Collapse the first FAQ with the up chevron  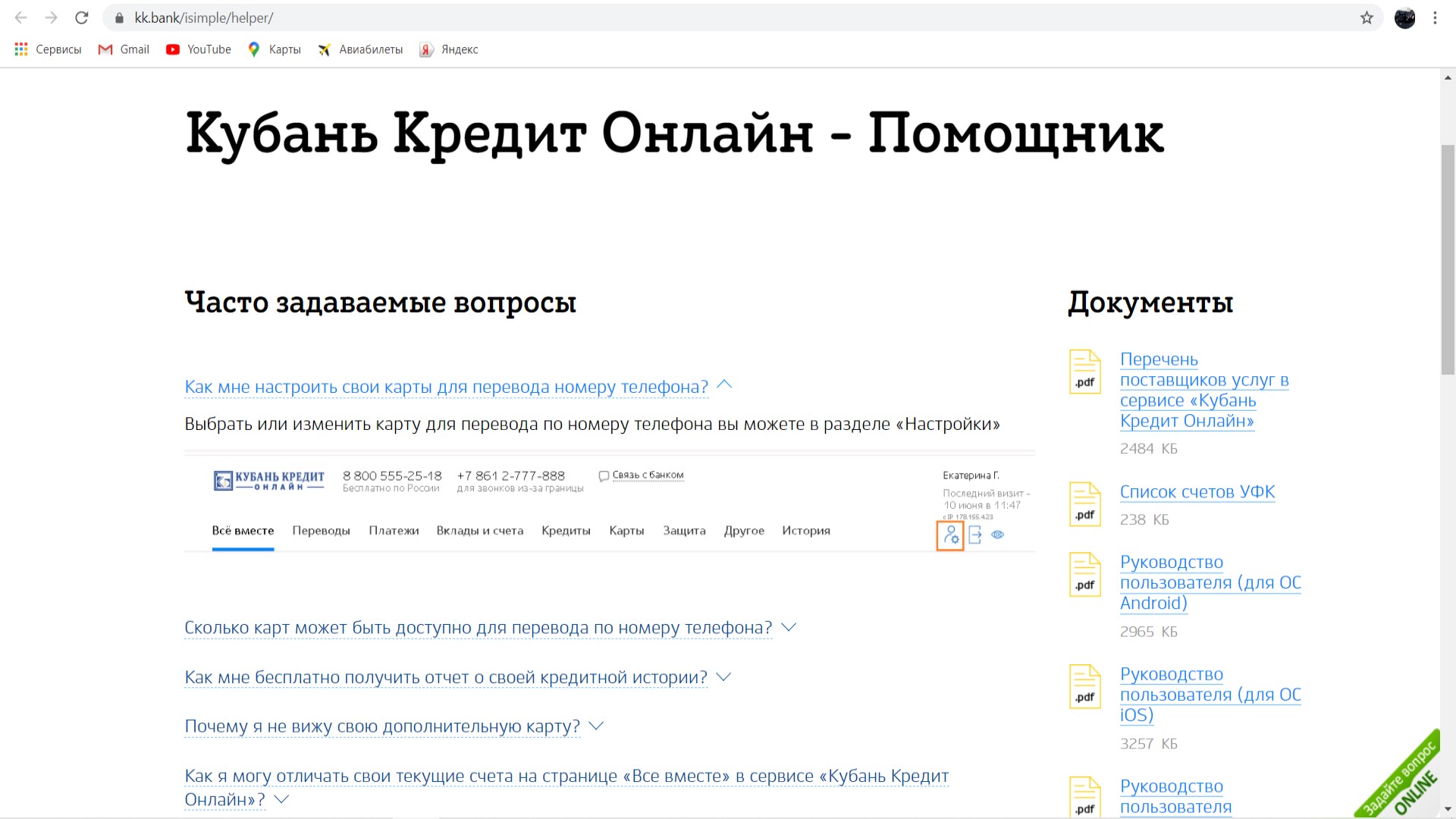(x=724, y=384)
